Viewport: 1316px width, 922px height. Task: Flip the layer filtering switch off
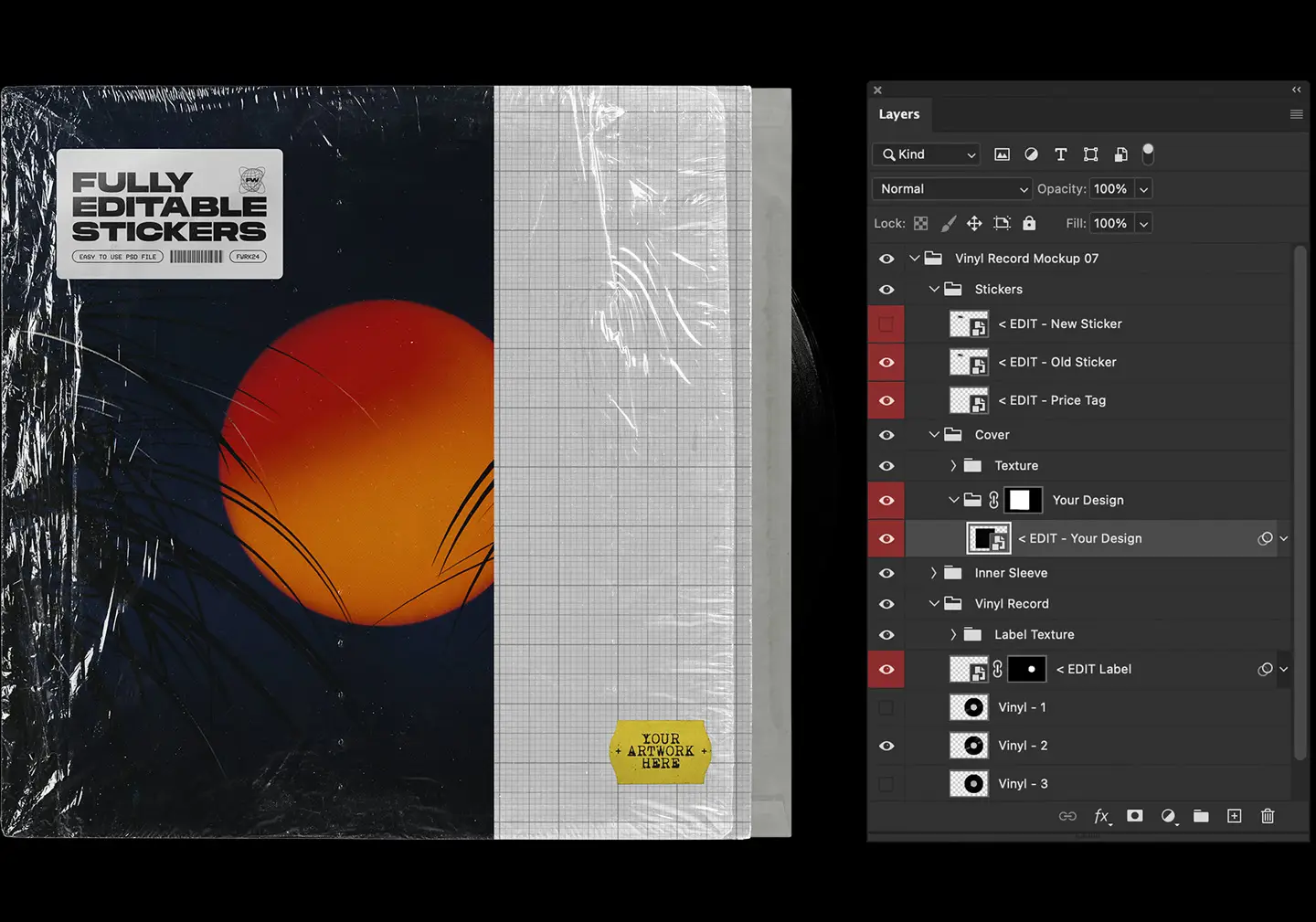point(1148,154)
